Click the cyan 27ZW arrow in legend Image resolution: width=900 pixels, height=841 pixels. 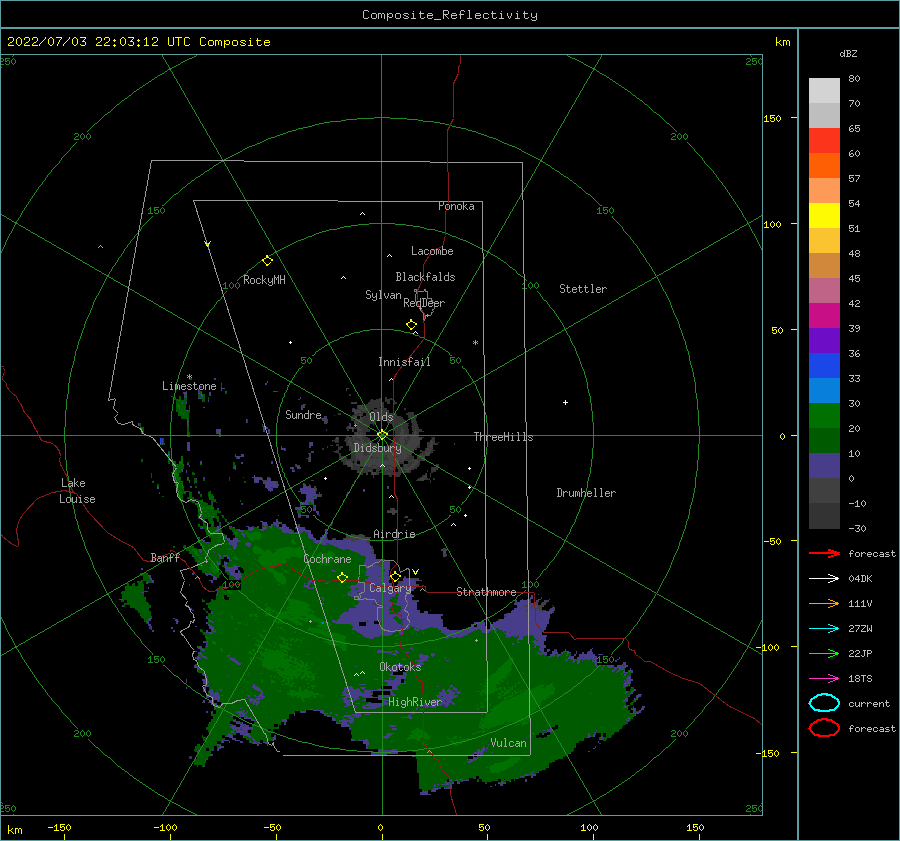click(824, 629)
